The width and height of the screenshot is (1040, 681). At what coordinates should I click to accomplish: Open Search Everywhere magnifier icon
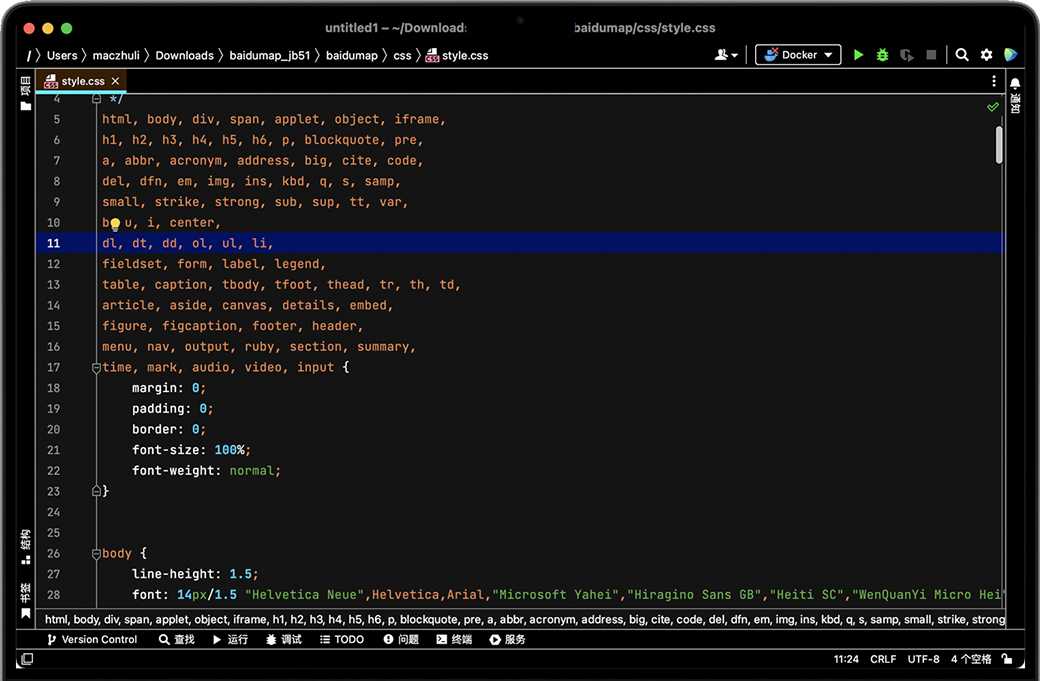click(x=962, y=55)
